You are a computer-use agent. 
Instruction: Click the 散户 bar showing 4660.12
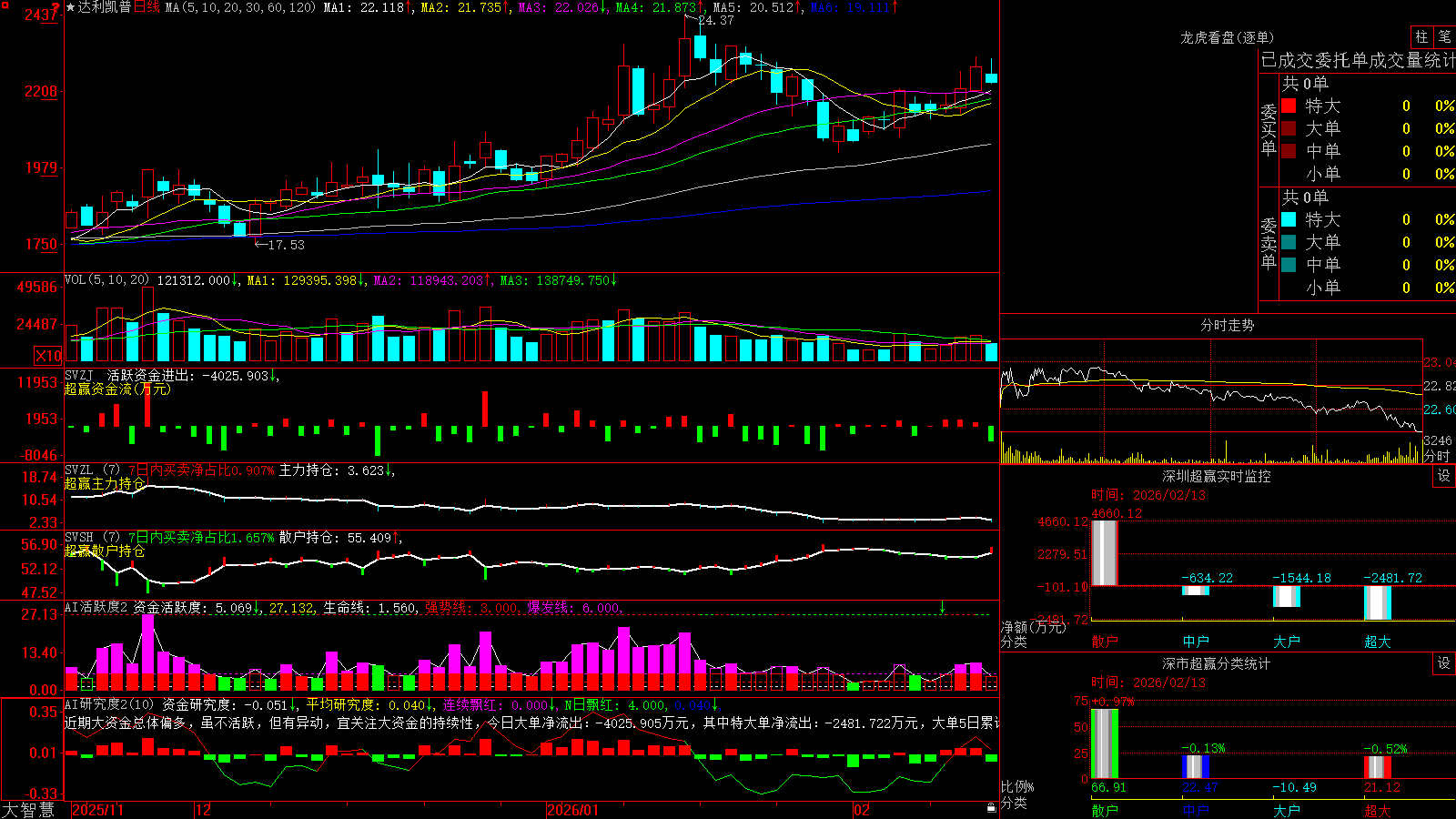(1105, 553)
